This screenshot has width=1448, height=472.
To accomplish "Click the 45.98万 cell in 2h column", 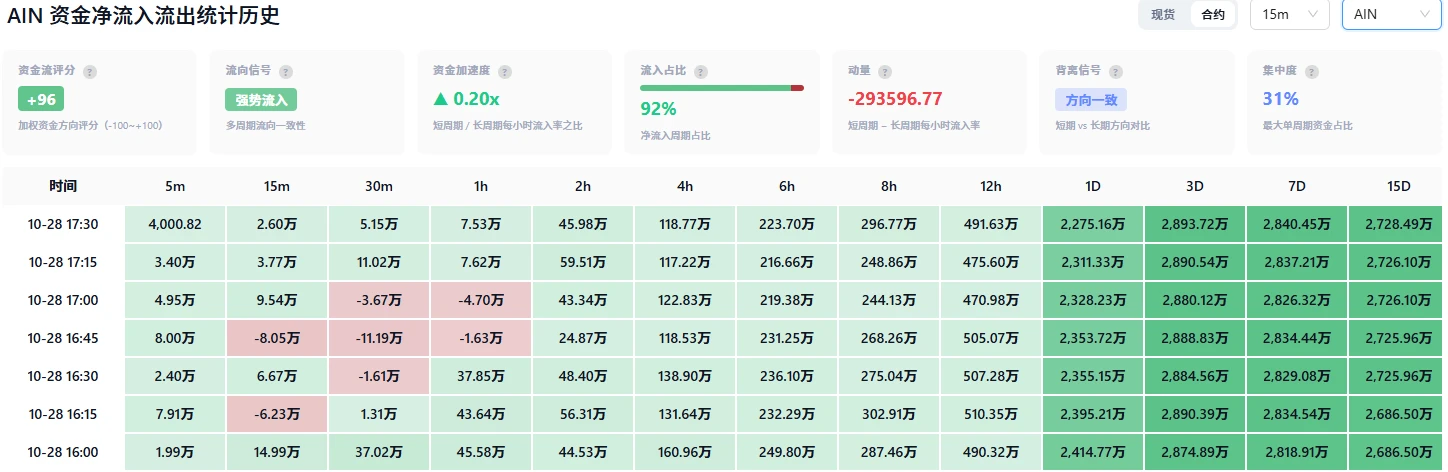I will pyautogui.click(x=583, y=224).
